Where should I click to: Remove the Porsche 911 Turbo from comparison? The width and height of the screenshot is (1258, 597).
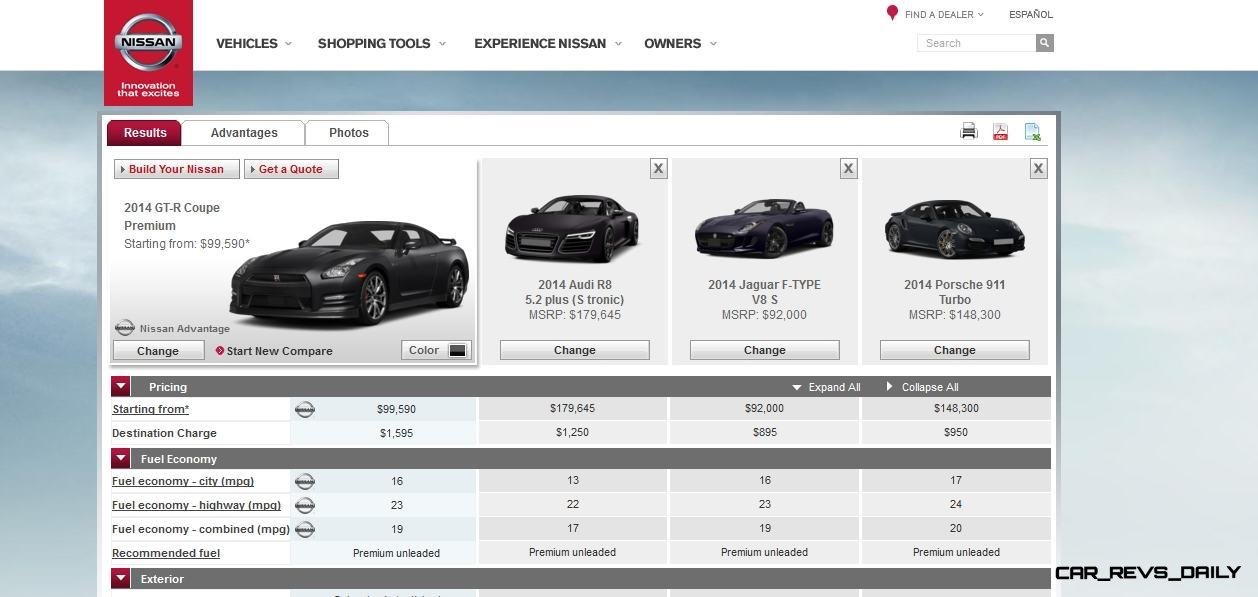(1038, 169)
